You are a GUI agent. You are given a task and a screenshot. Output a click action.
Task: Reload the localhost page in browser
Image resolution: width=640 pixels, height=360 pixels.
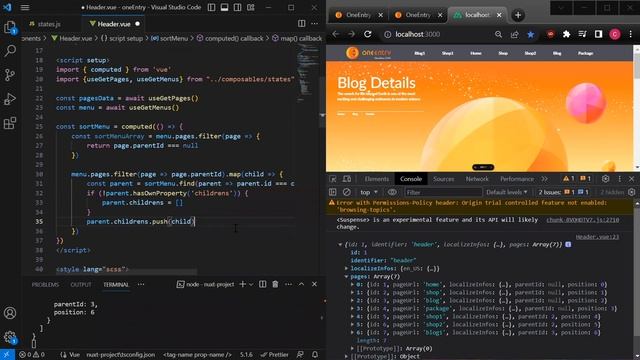[367, 34]
